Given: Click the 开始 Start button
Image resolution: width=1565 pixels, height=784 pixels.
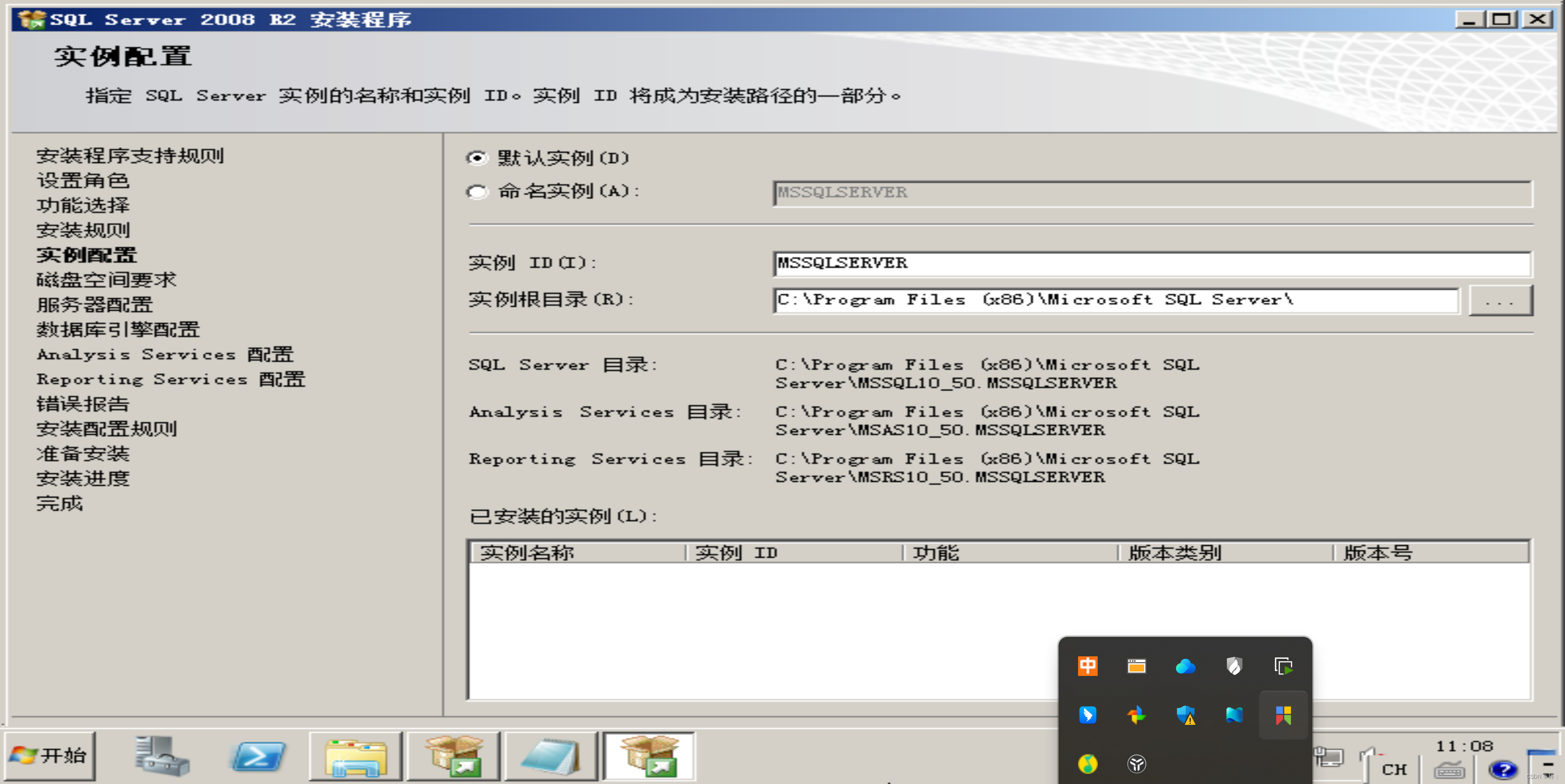Looking at the screenshot, I should [x=50, y=756].
